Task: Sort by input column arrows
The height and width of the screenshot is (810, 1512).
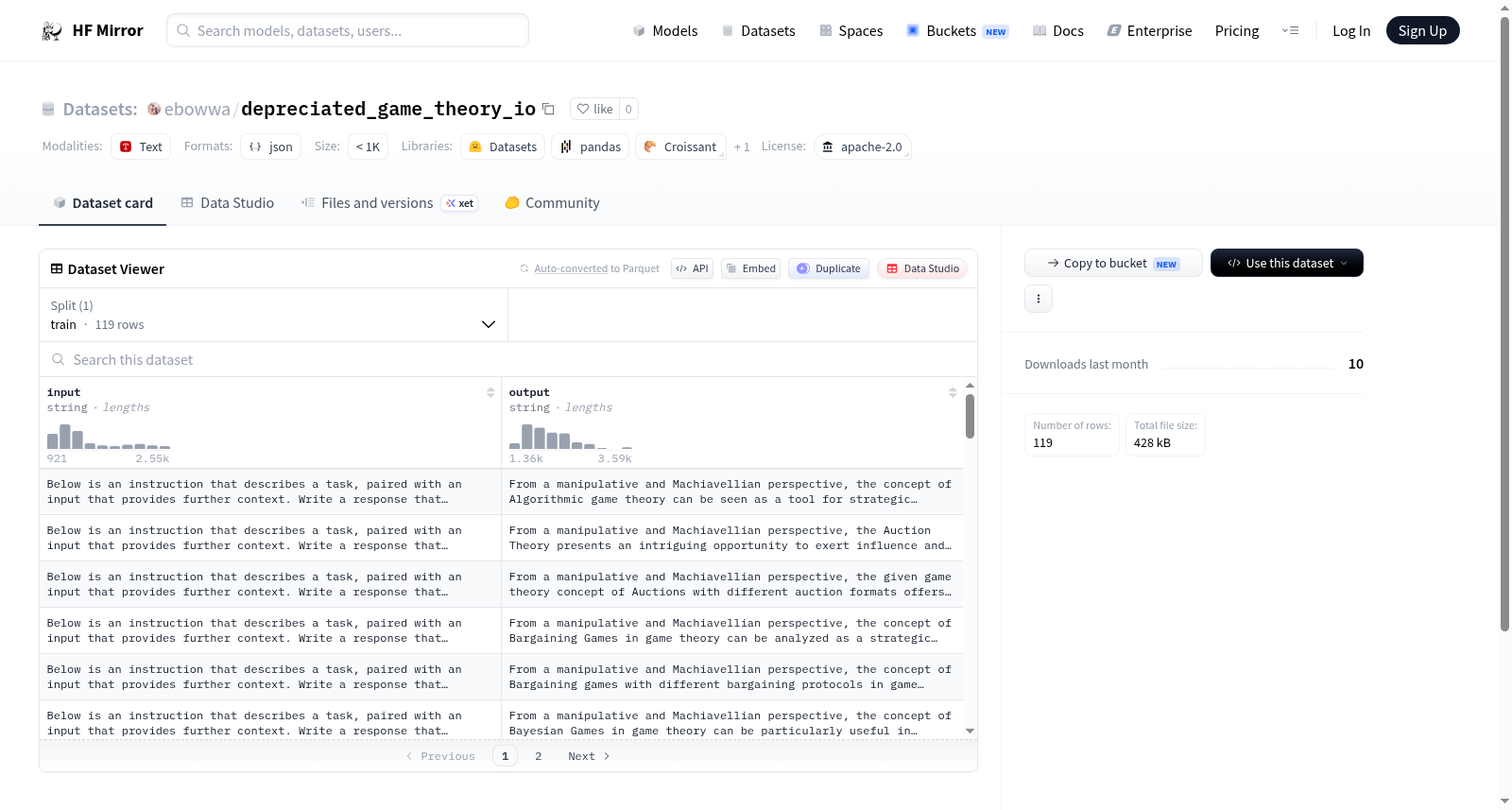Action: tap(490, 392)
